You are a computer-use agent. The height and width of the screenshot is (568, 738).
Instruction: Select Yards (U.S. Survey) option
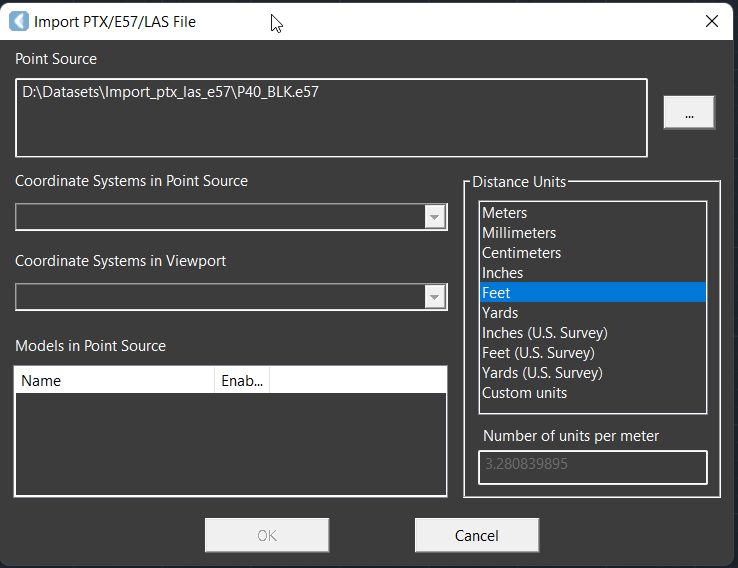click(542, 373)
